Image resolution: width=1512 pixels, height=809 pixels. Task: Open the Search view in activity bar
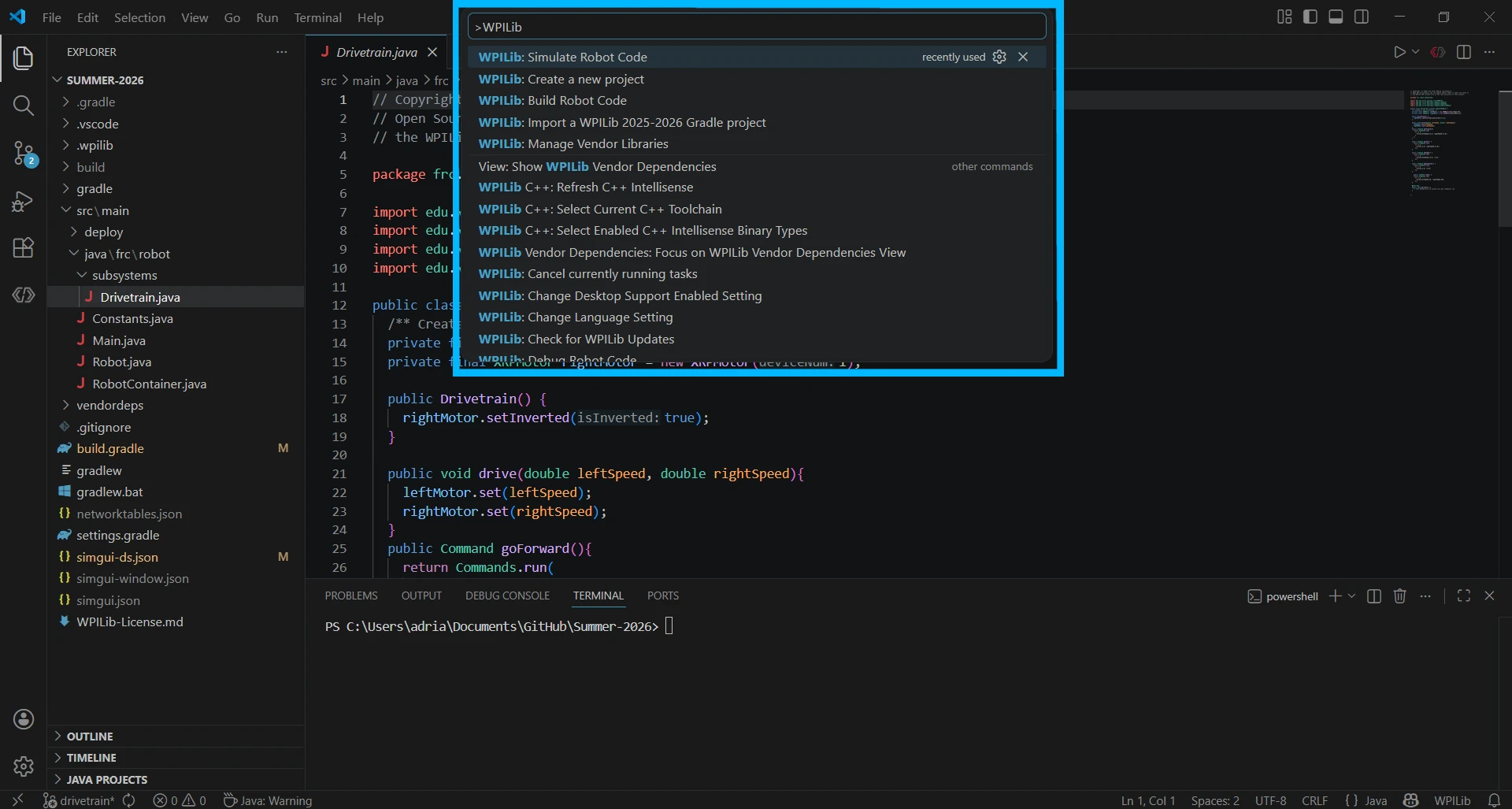coord(24,106)
